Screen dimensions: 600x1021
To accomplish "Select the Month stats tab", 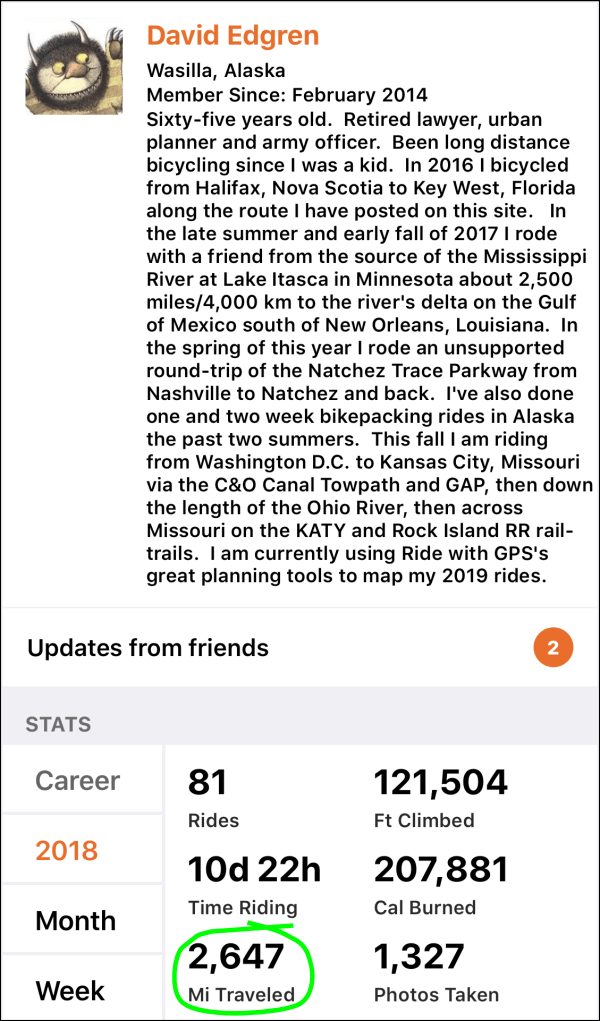I will coord(74,920).
